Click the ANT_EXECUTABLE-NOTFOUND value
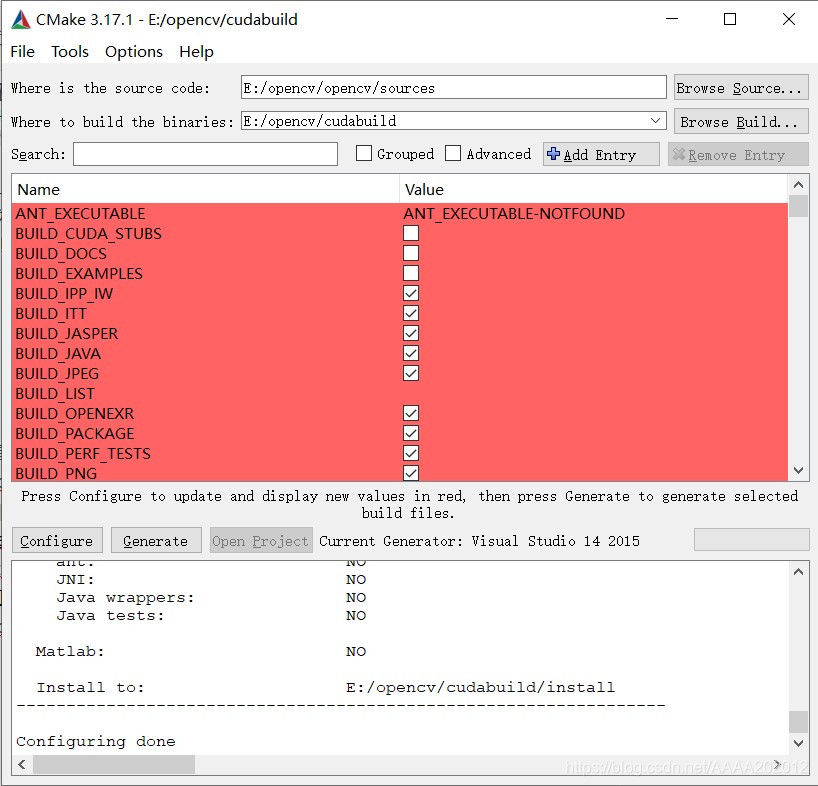The width and height of the screenshot is (818, 786). point(514,213)
